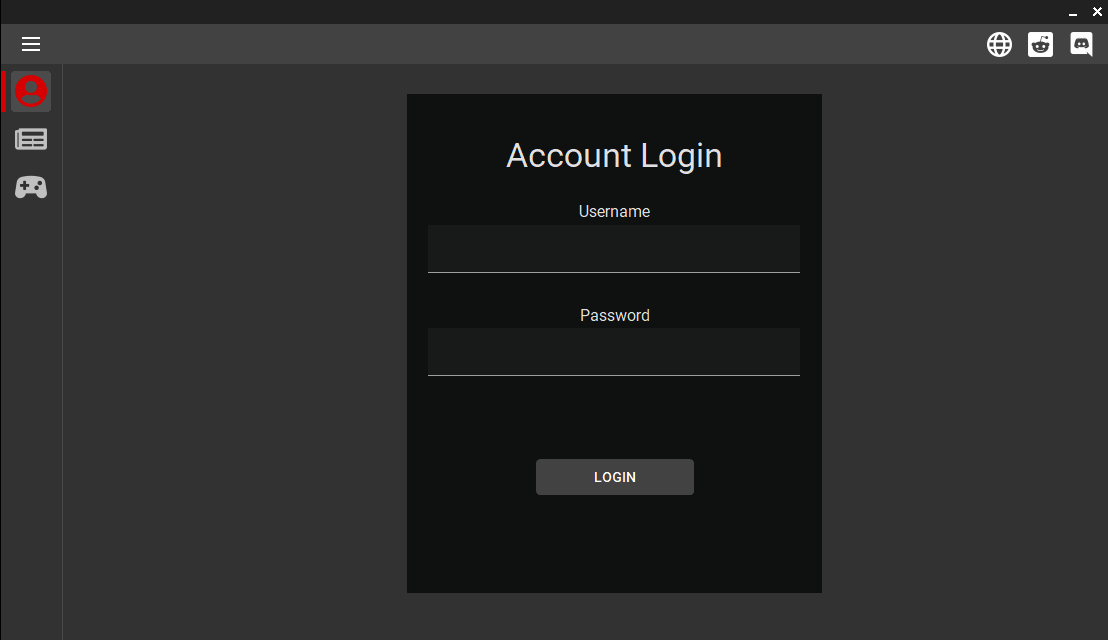
Task: Click empty sidebar space below Games icon
Action: [31, 400]
